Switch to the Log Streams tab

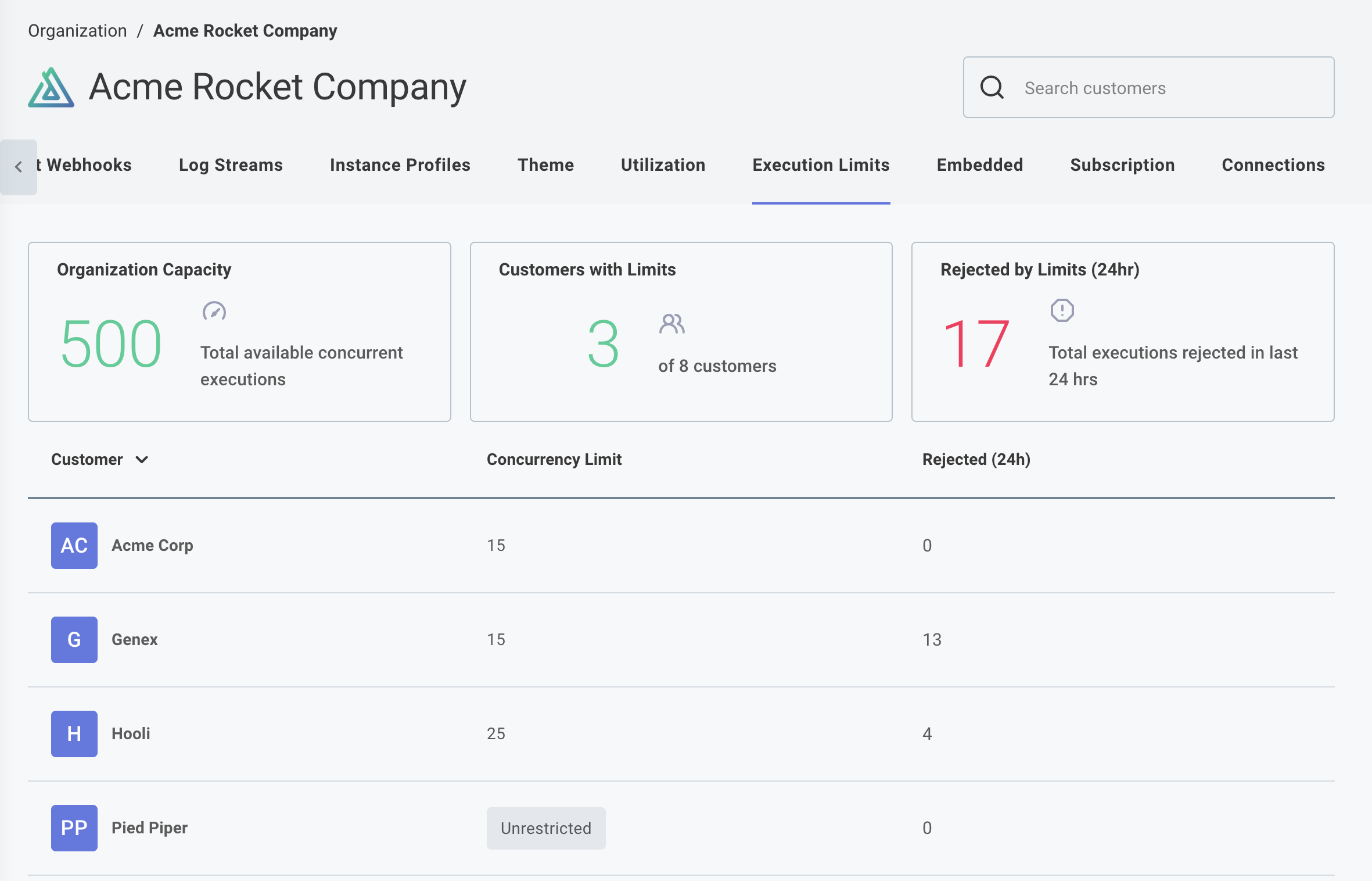pyautogui.click(x=231, y=165)
